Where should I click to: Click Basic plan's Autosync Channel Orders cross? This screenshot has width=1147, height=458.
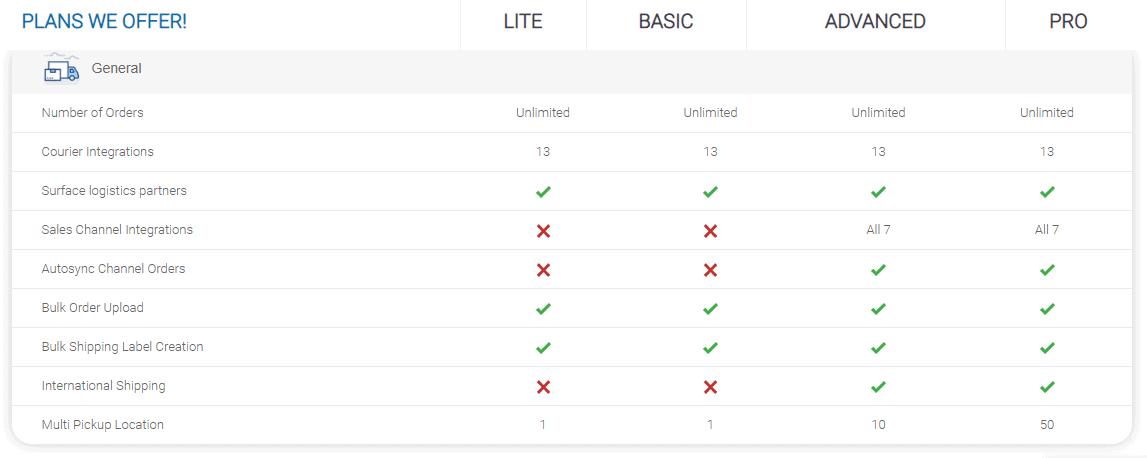(x=710, y=270)
